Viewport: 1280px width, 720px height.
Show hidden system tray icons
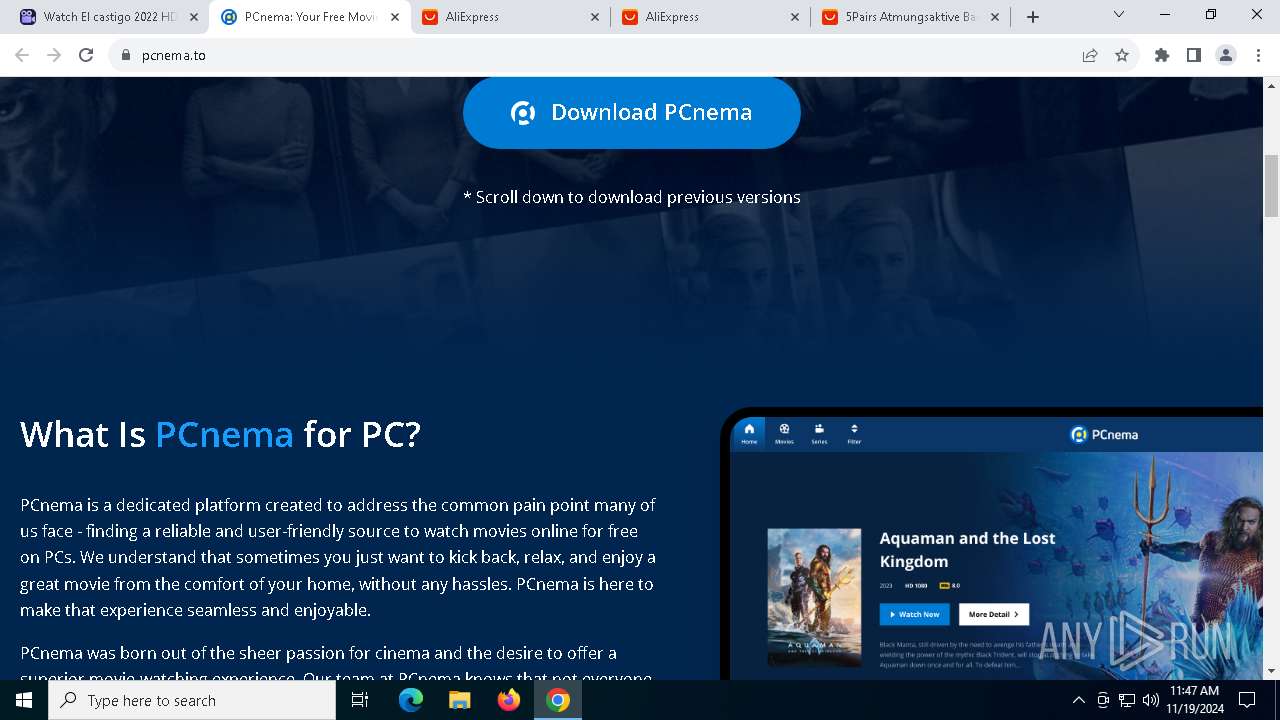click(1078, 700)
